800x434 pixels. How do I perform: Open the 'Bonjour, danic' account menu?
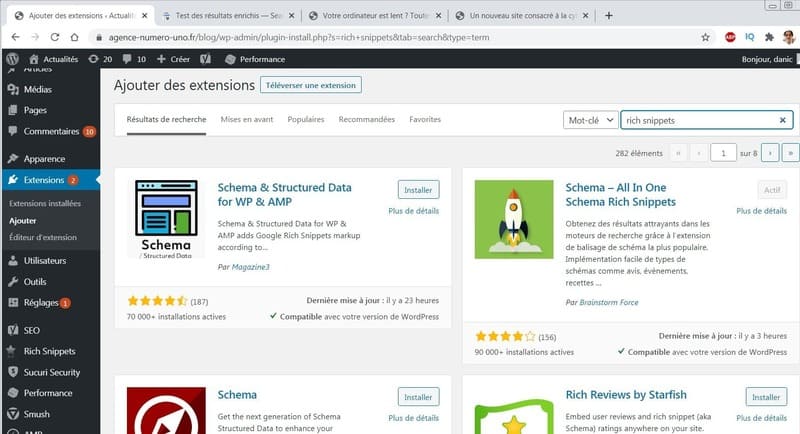(x=769, y=59)
